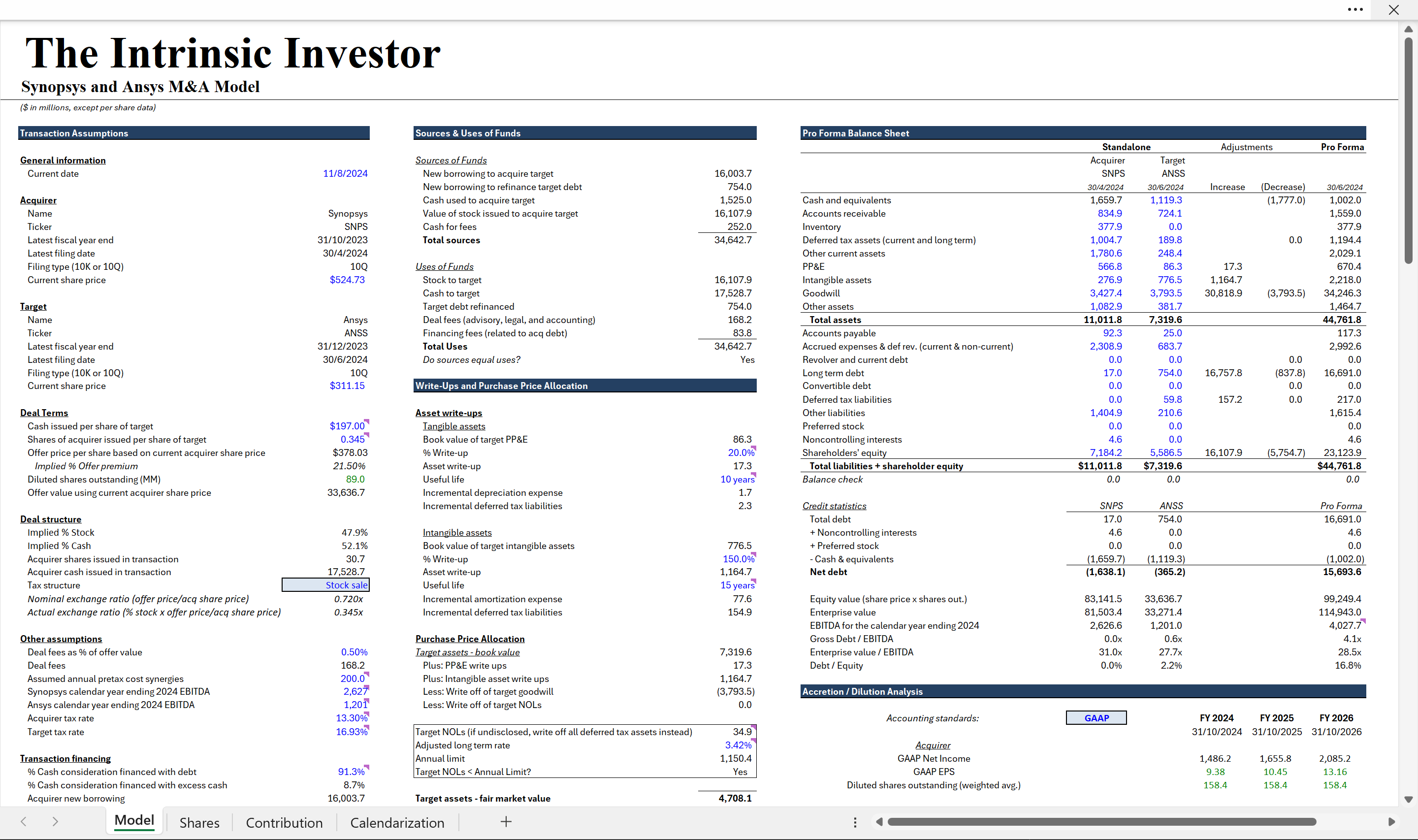
Task: Click the horizontal scrollbar right arrow
Action: [x=1391, y=821]
